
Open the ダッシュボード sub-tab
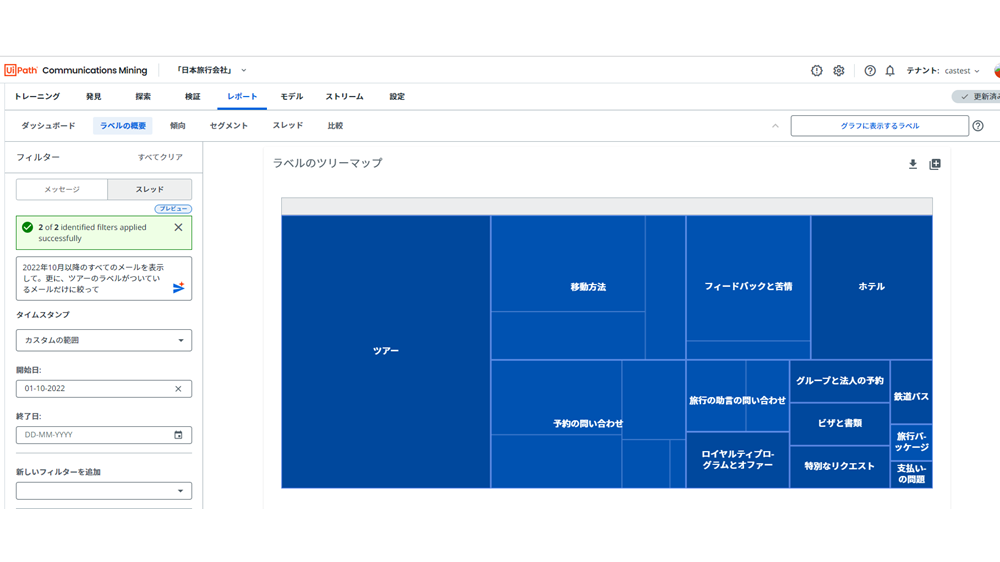48,126
